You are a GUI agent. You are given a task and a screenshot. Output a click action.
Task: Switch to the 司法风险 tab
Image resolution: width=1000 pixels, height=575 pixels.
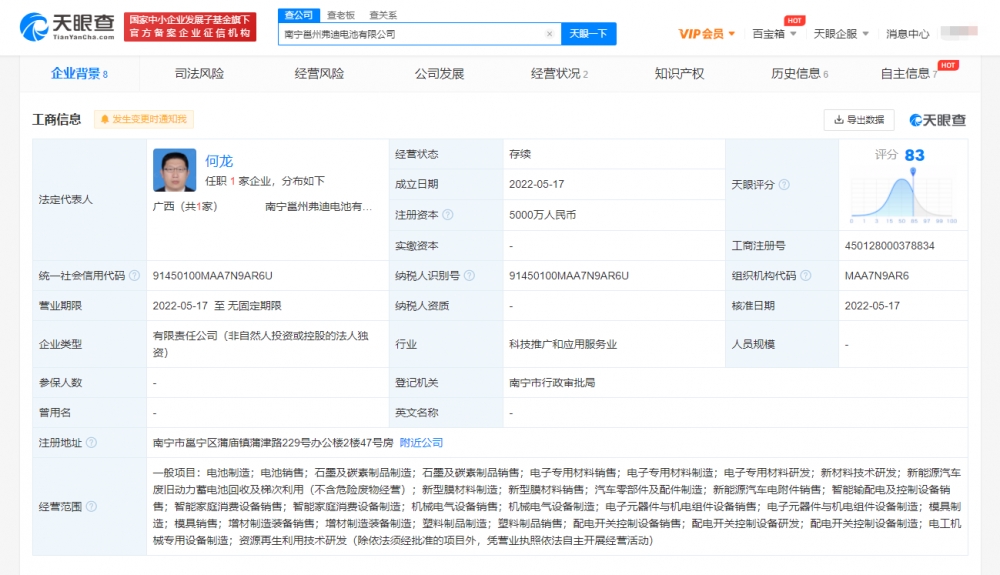[x=199, y=74]
